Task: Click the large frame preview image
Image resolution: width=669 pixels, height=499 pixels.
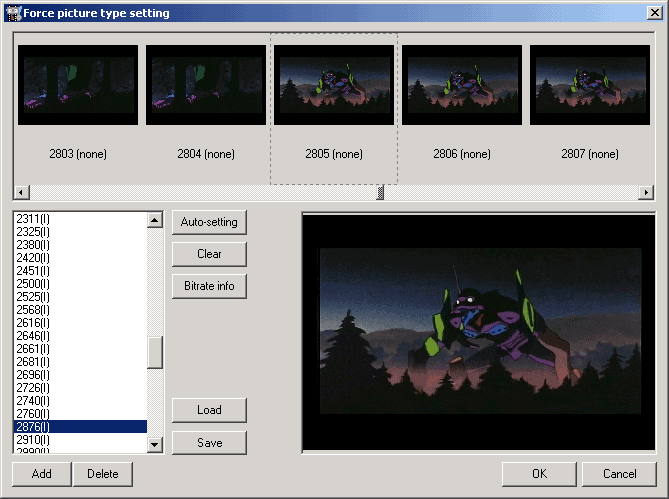Action: click(479, 333)
